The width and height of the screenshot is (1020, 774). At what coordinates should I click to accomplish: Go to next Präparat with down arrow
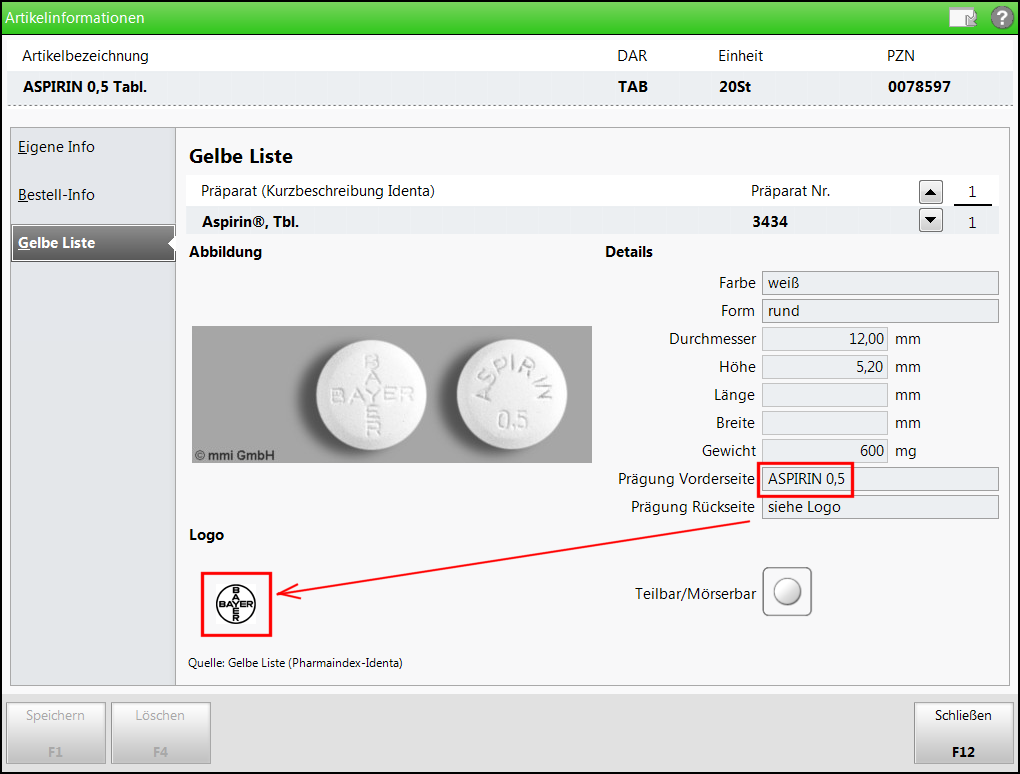coord(931,220)
